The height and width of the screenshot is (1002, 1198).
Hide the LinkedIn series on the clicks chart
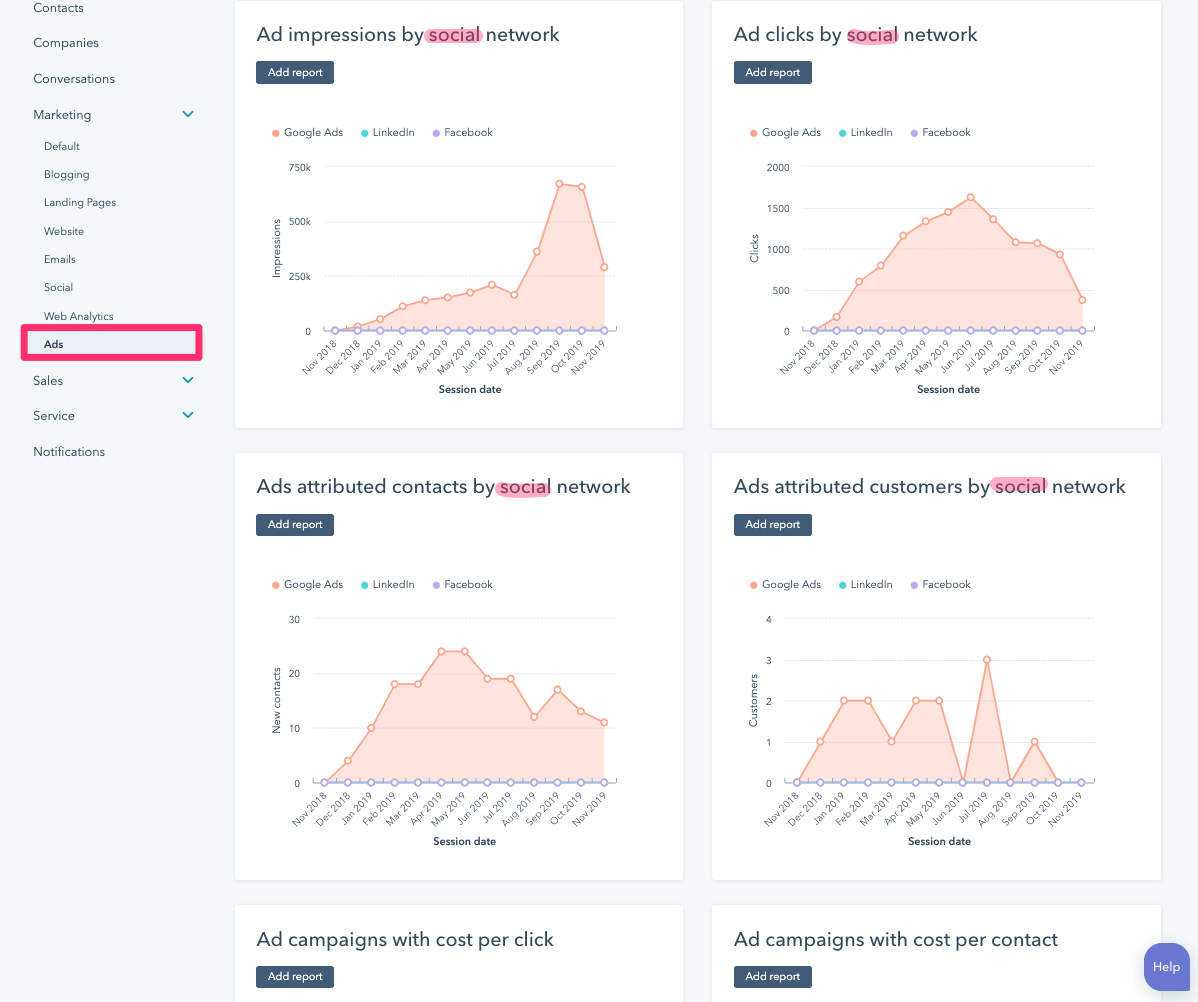(865, 131)
